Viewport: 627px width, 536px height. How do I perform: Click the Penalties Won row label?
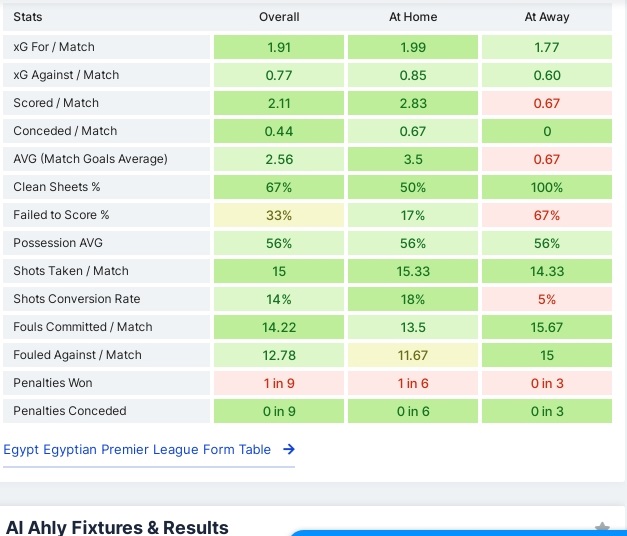53,383
